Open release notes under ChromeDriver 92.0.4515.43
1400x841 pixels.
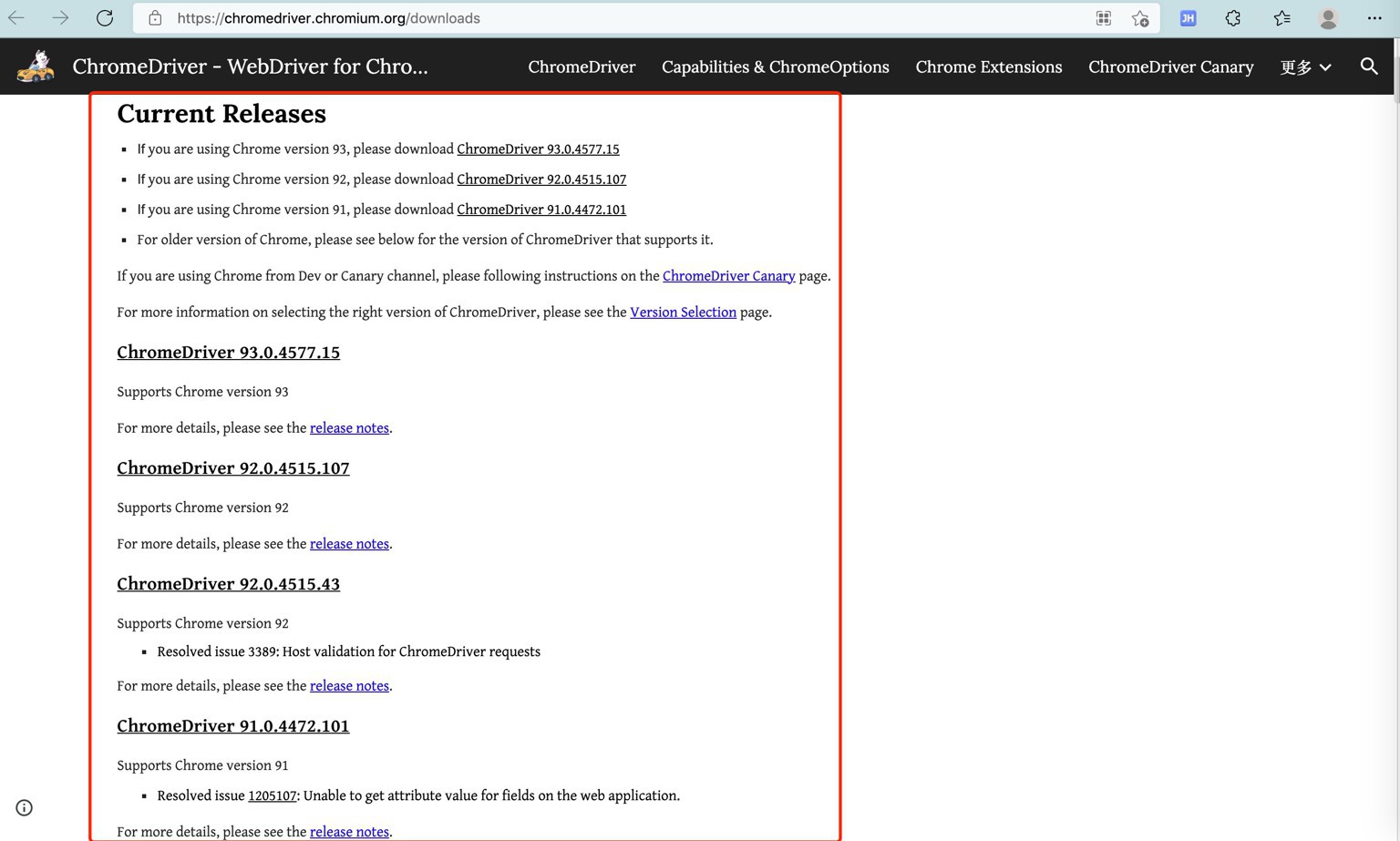(x=349, y=686)
